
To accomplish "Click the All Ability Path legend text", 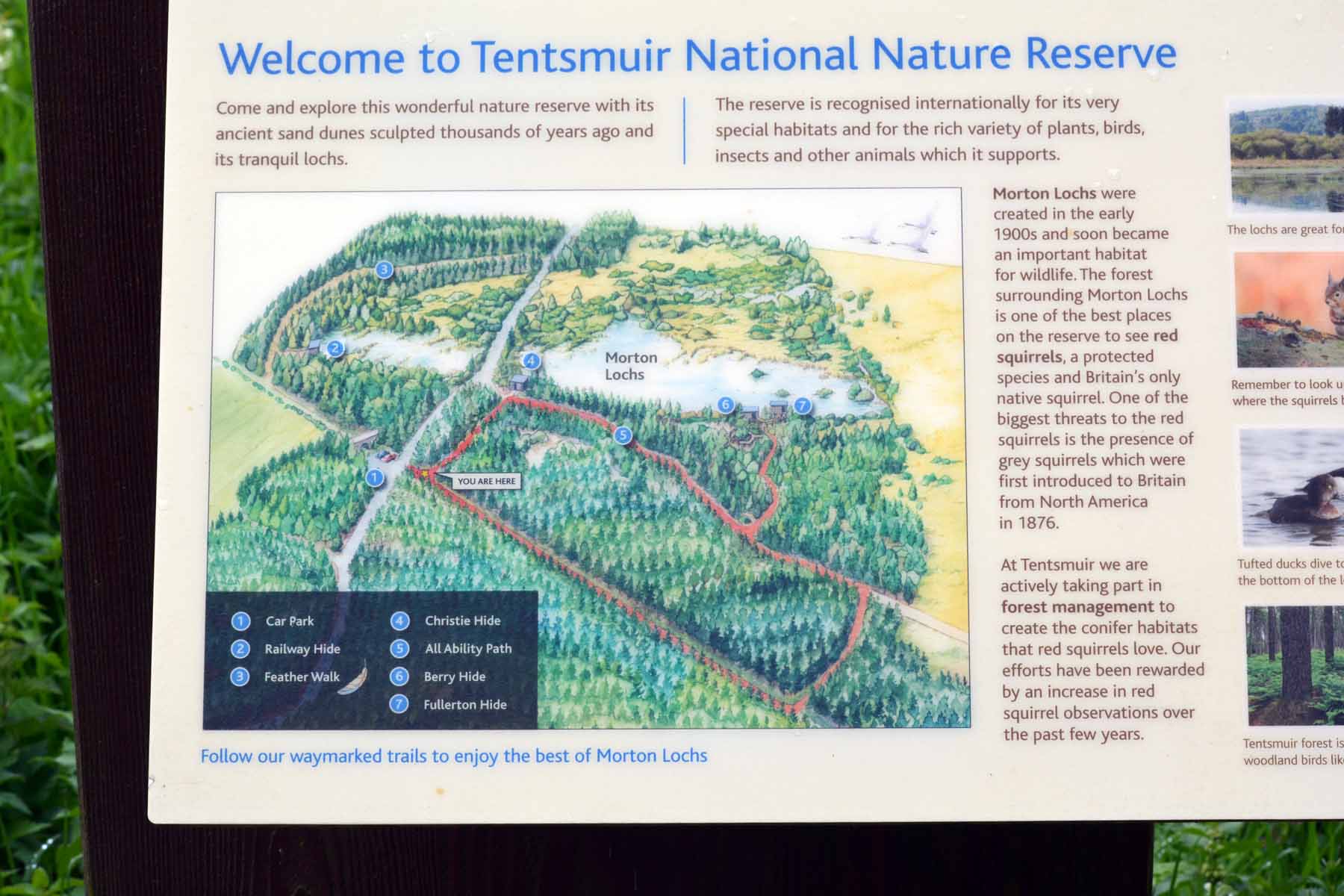I will pyautogui.click(x=468, y=649).
